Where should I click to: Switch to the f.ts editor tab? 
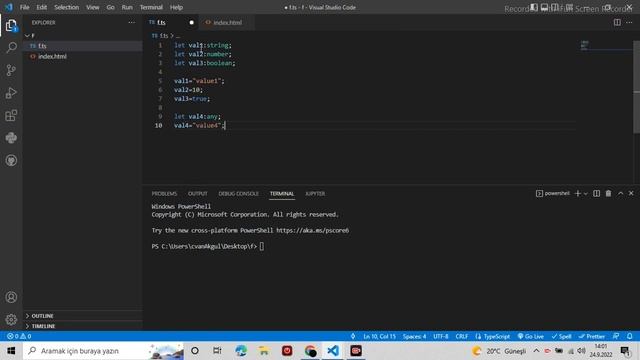(171, 22)
